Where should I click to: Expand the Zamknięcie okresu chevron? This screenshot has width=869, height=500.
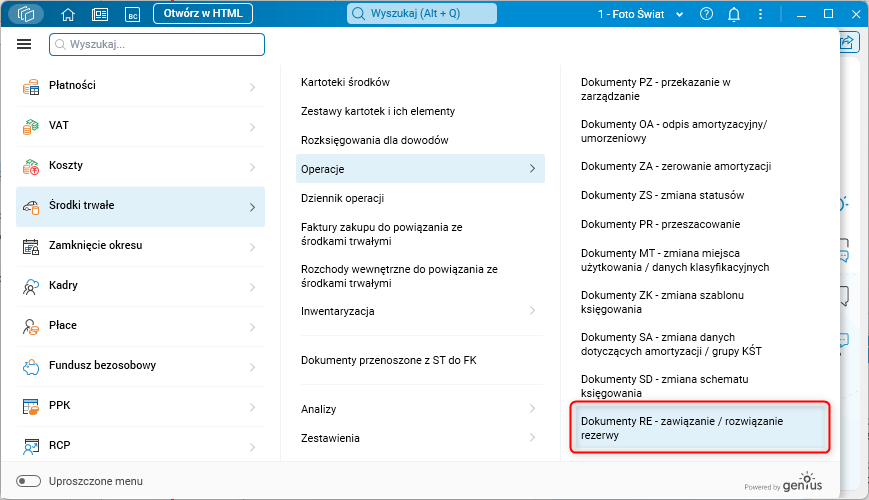click(252, 247)
